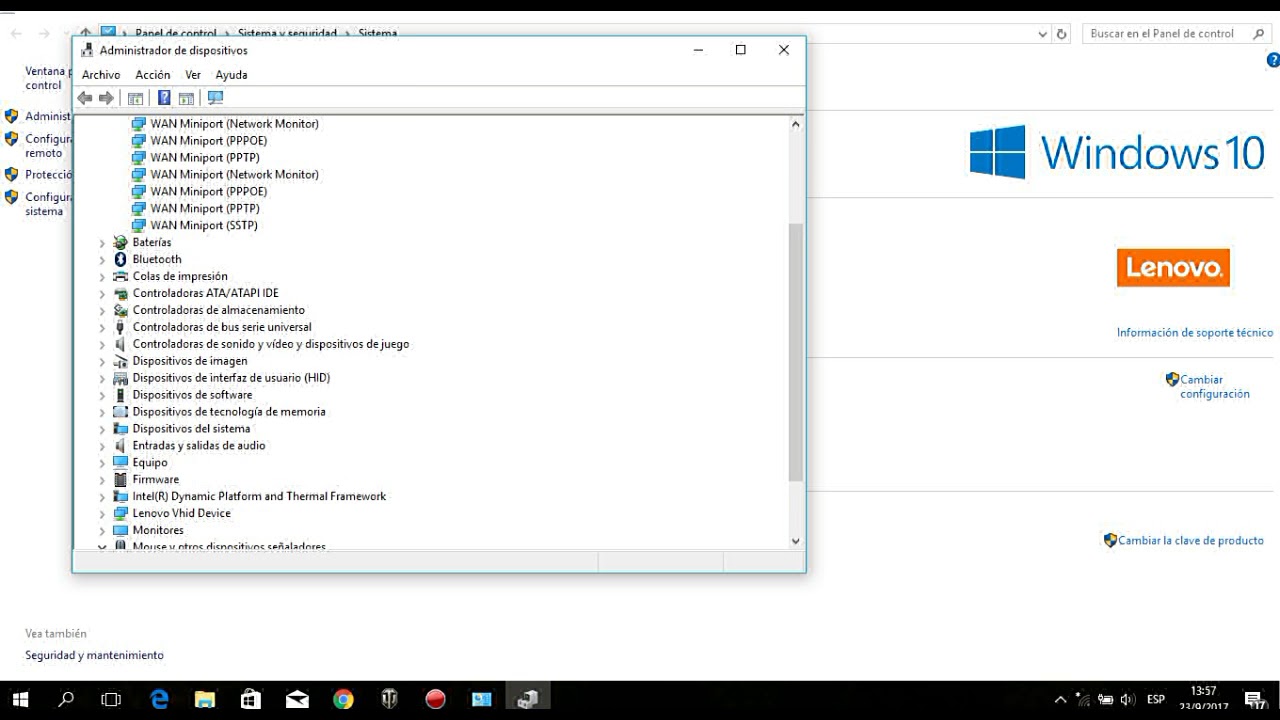Click the Colas de impresión printer icon
1280x720 pixels.
coord(121,276)
